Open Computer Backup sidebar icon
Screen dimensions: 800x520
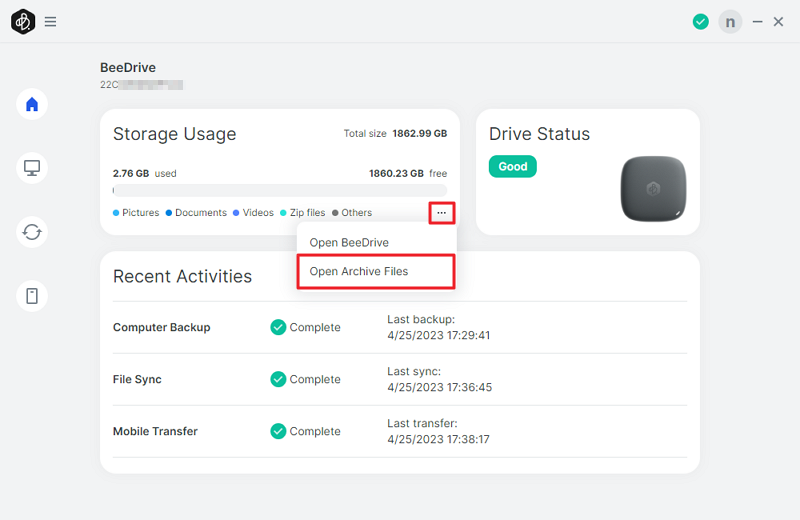32,168
